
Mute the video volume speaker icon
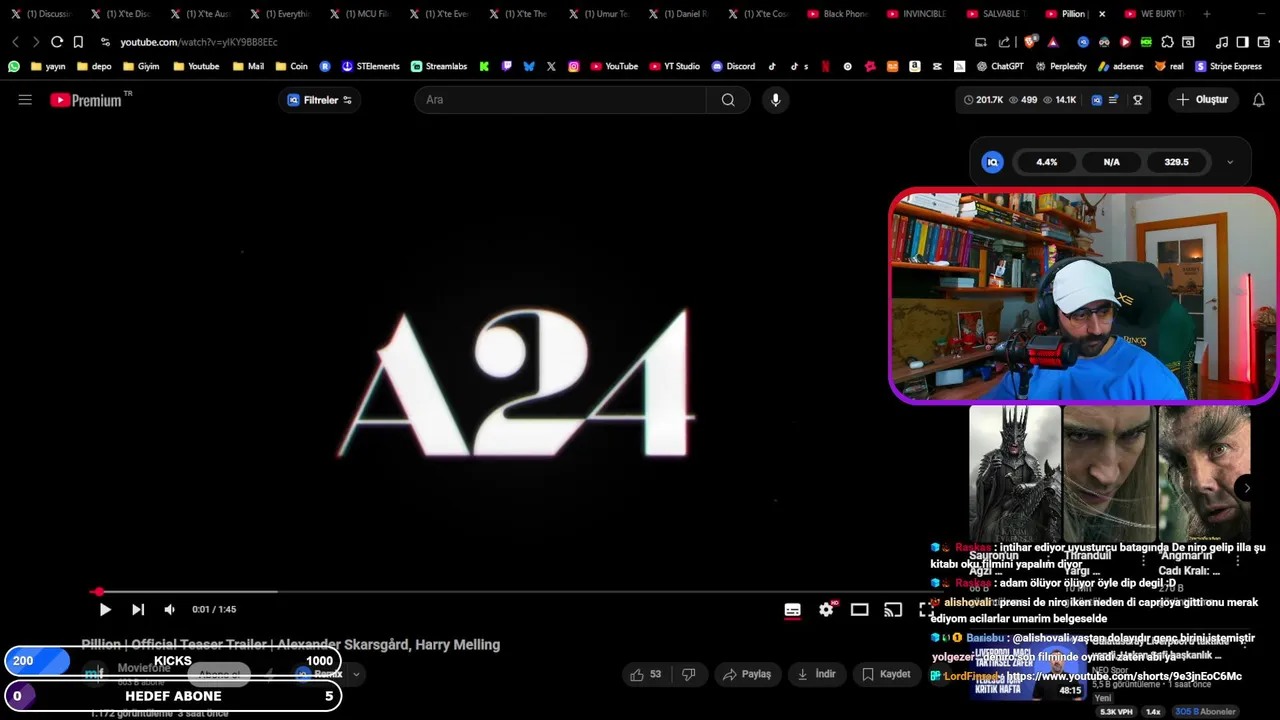click(x=169, y=609)
